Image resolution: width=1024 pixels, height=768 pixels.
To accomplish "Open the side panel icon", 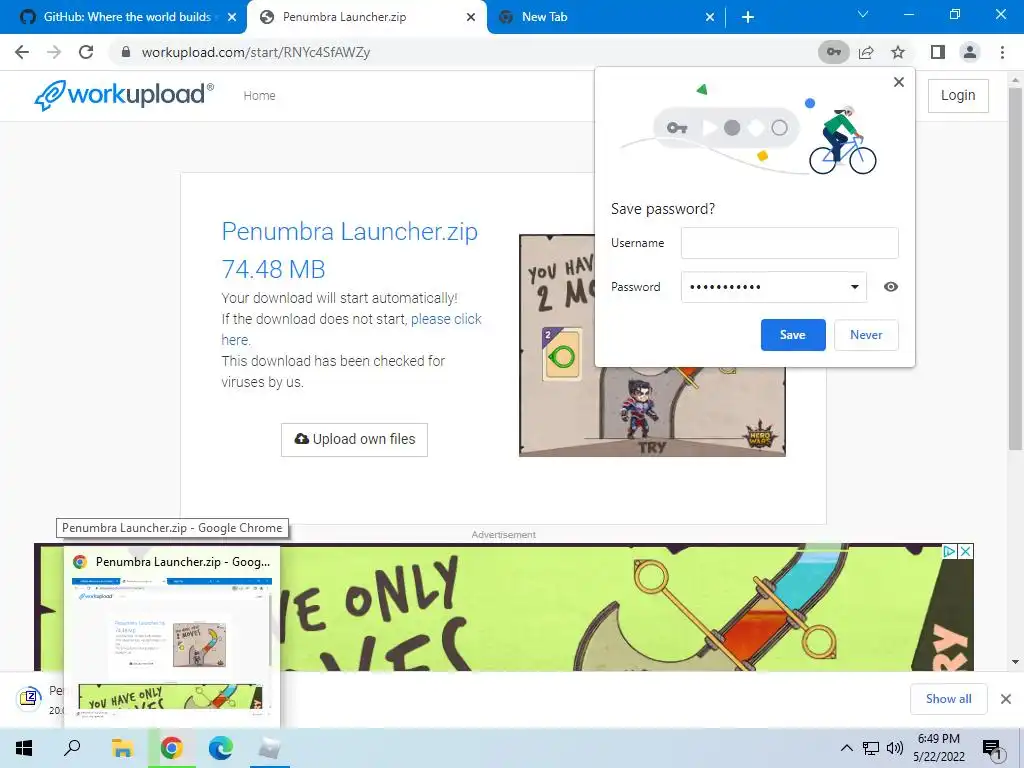I will (937, 52).
